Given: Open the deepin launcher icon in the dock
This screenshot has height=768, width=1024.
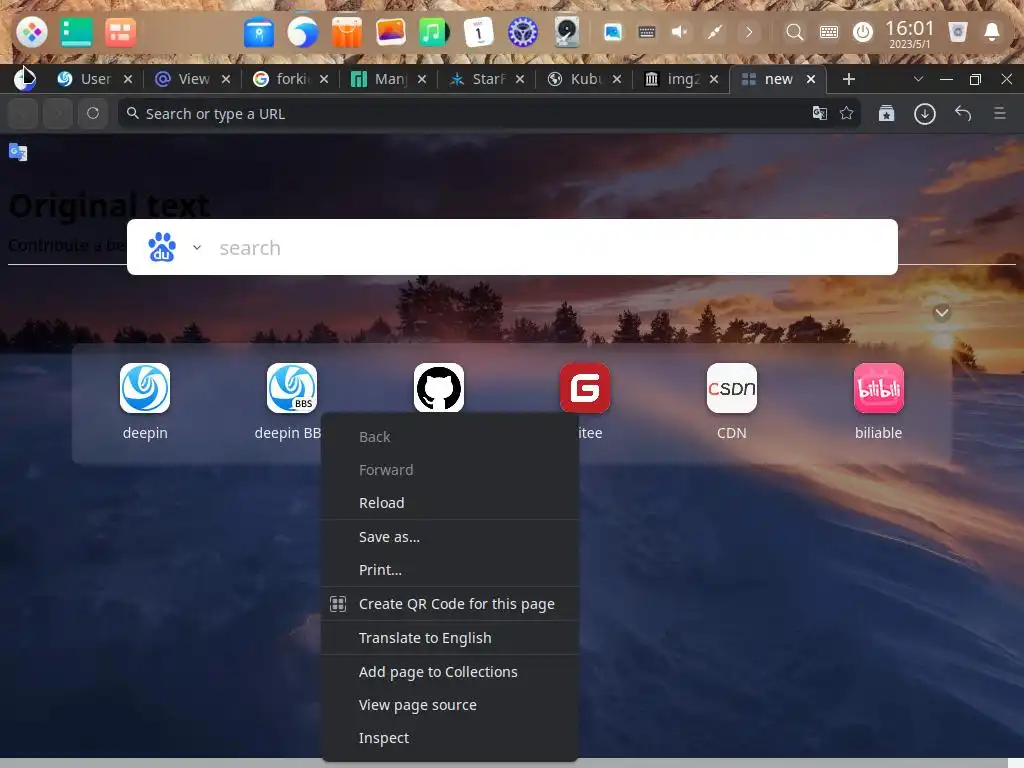Looking at the screenshot, I should pyautogui.click(x=31, y=31).
